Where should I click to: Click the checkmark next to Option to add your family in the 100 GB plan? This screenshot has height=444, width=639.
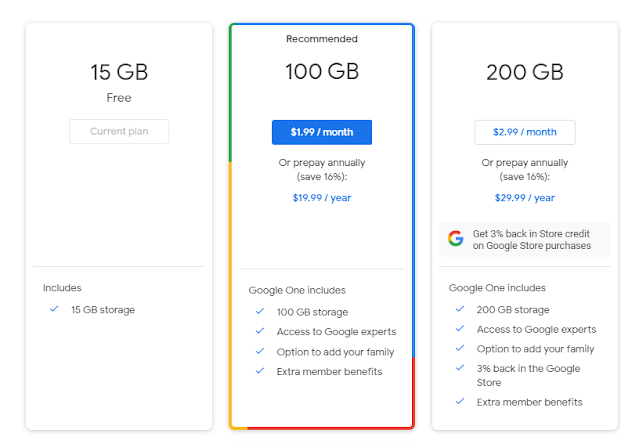[260, 351]
